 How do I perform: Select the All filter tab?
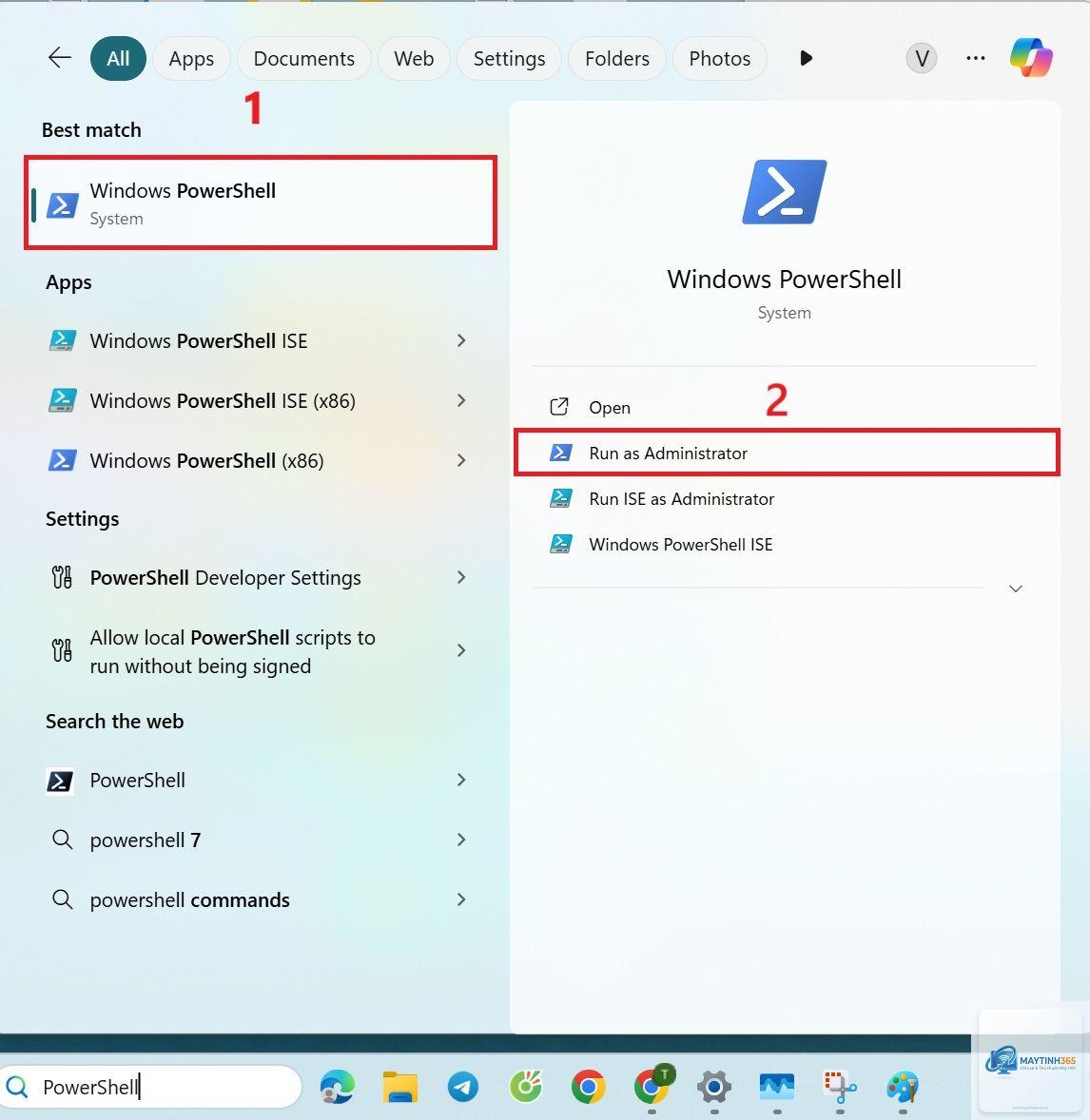point(118,59)
